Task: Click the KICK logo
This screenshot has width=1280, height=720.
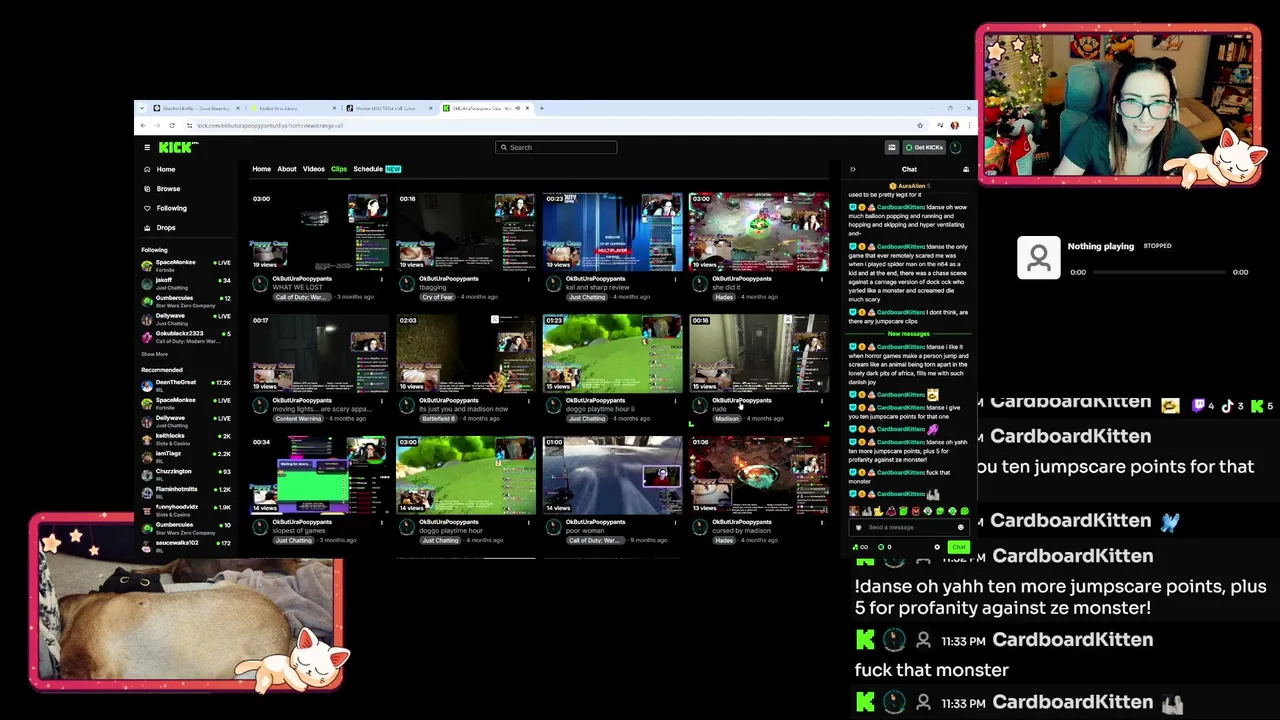Action: coord(178,147)
